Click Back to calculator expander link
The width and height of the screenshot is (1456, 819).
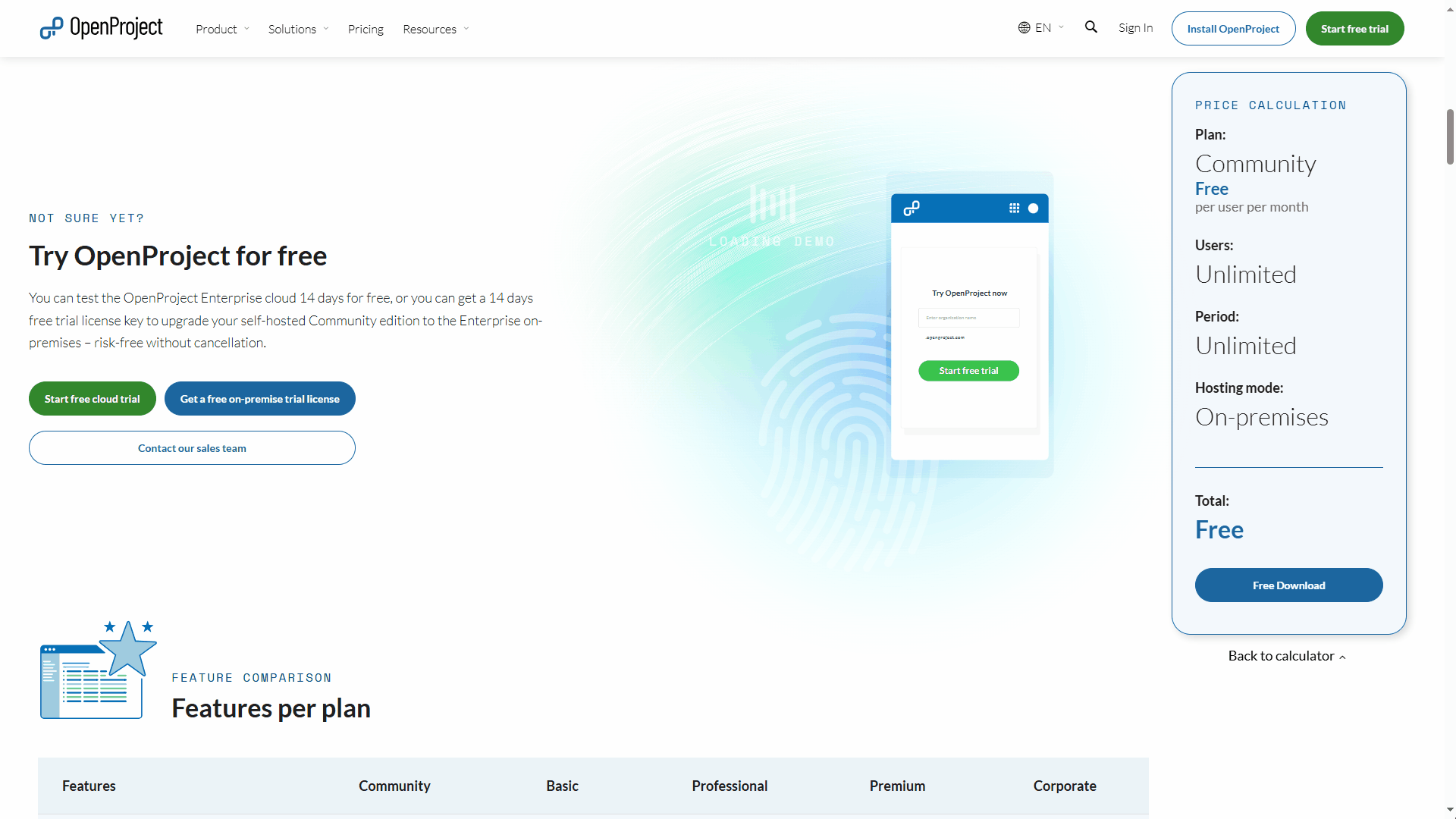[1288, 655]
